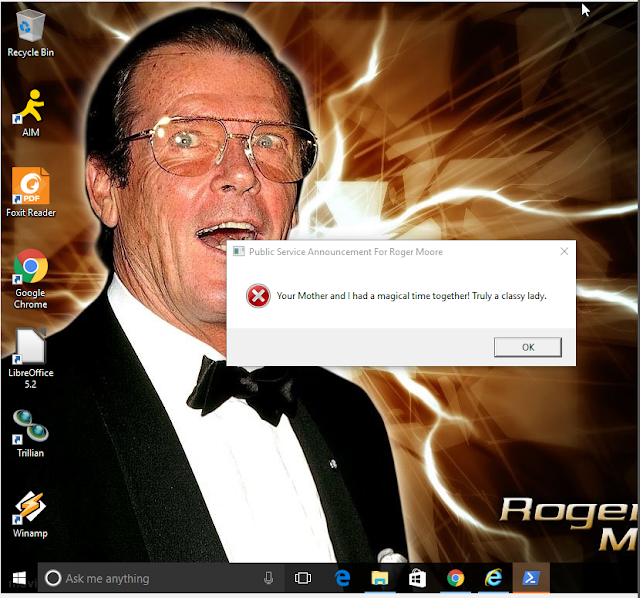This screenshot has height=598, width=640.
Task: Close the Public Service Announcement dialog
Action: point(564,251)
